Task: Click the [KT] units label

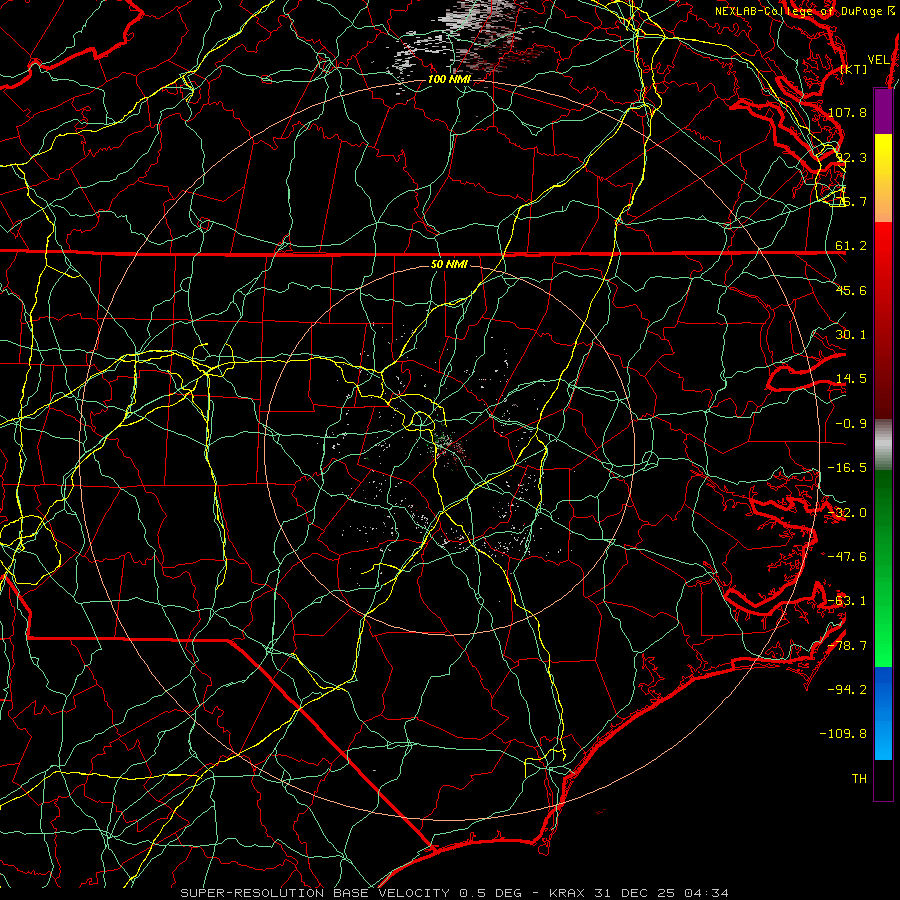Action: (x=854, y=69)
